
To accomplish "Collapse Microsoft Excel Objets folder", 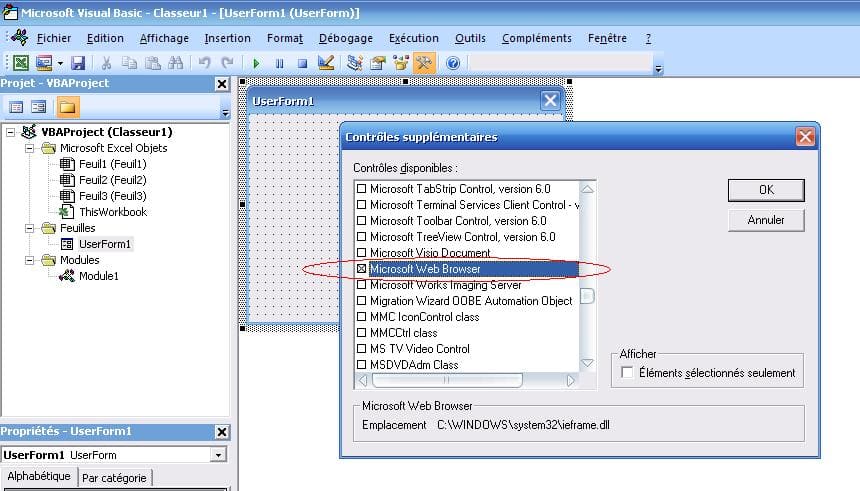I will coord(29,148).
